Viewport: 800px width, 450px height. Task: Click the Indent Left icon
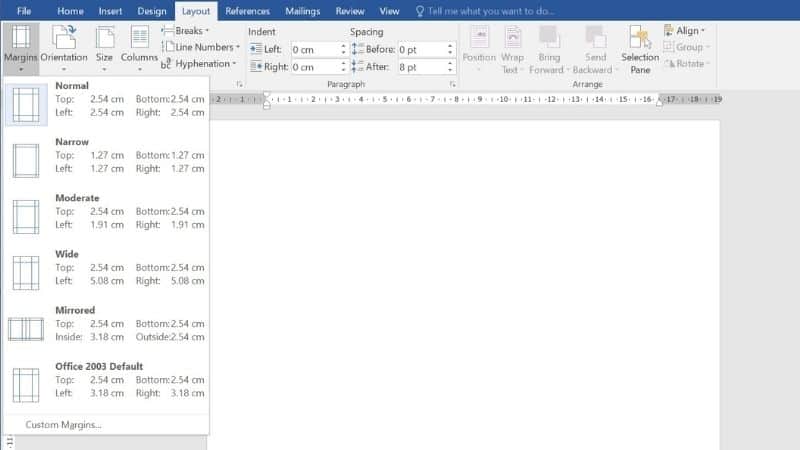tap(256, 49)
